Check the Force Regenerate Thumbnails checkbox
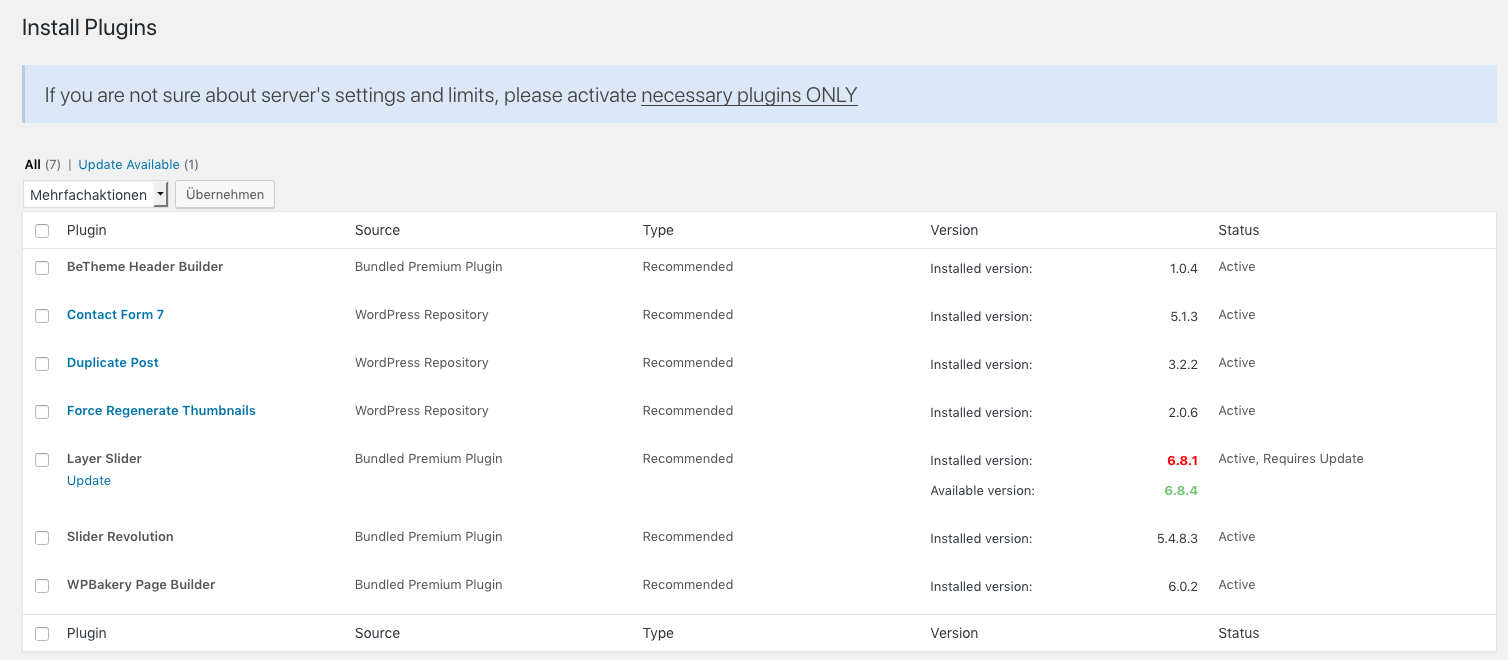The image size is (1508, 660). (42, 412)
